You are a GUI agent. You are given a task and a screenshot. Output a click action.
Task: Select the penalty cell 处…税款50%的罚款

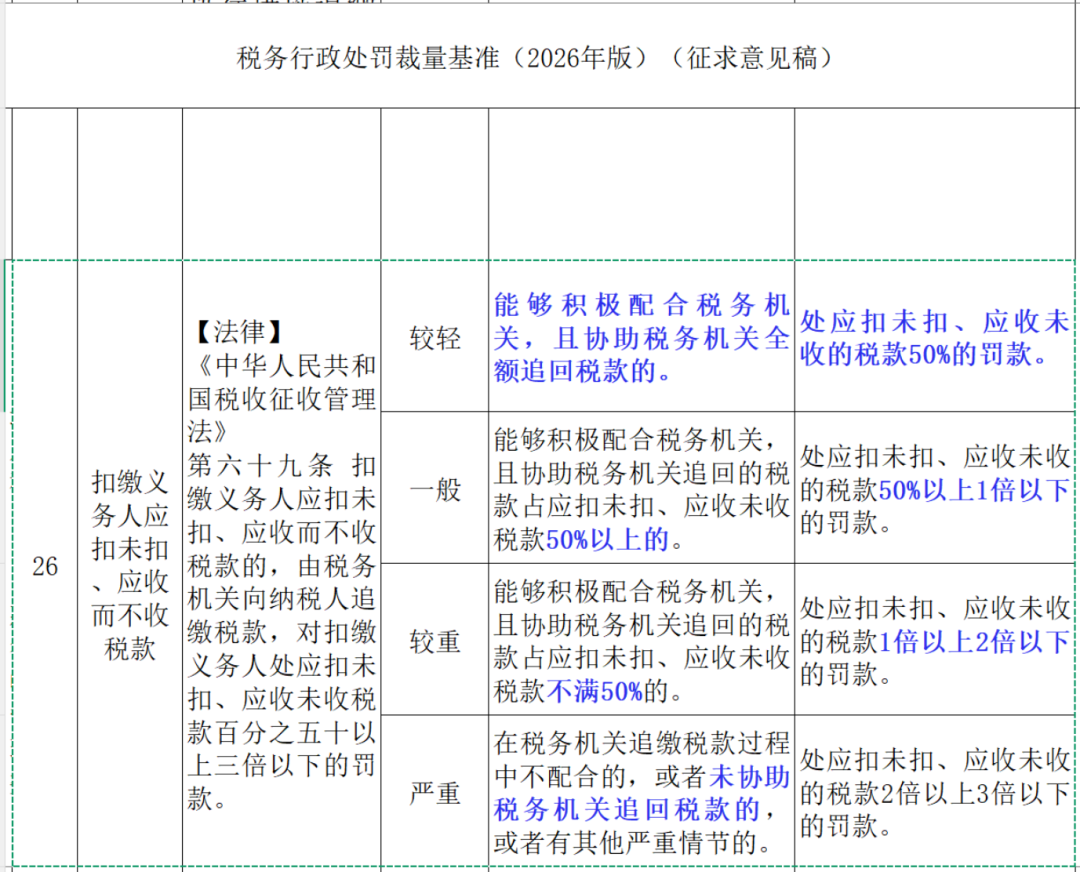tap(935, 338)
